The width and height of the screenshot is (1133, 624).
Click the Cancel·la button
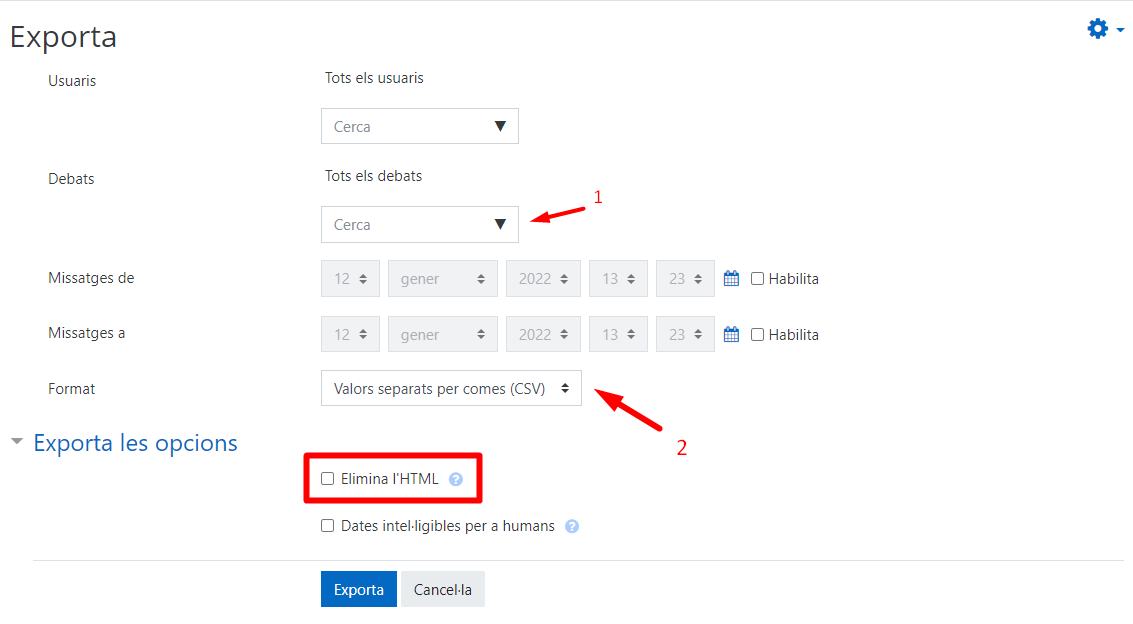442,589
